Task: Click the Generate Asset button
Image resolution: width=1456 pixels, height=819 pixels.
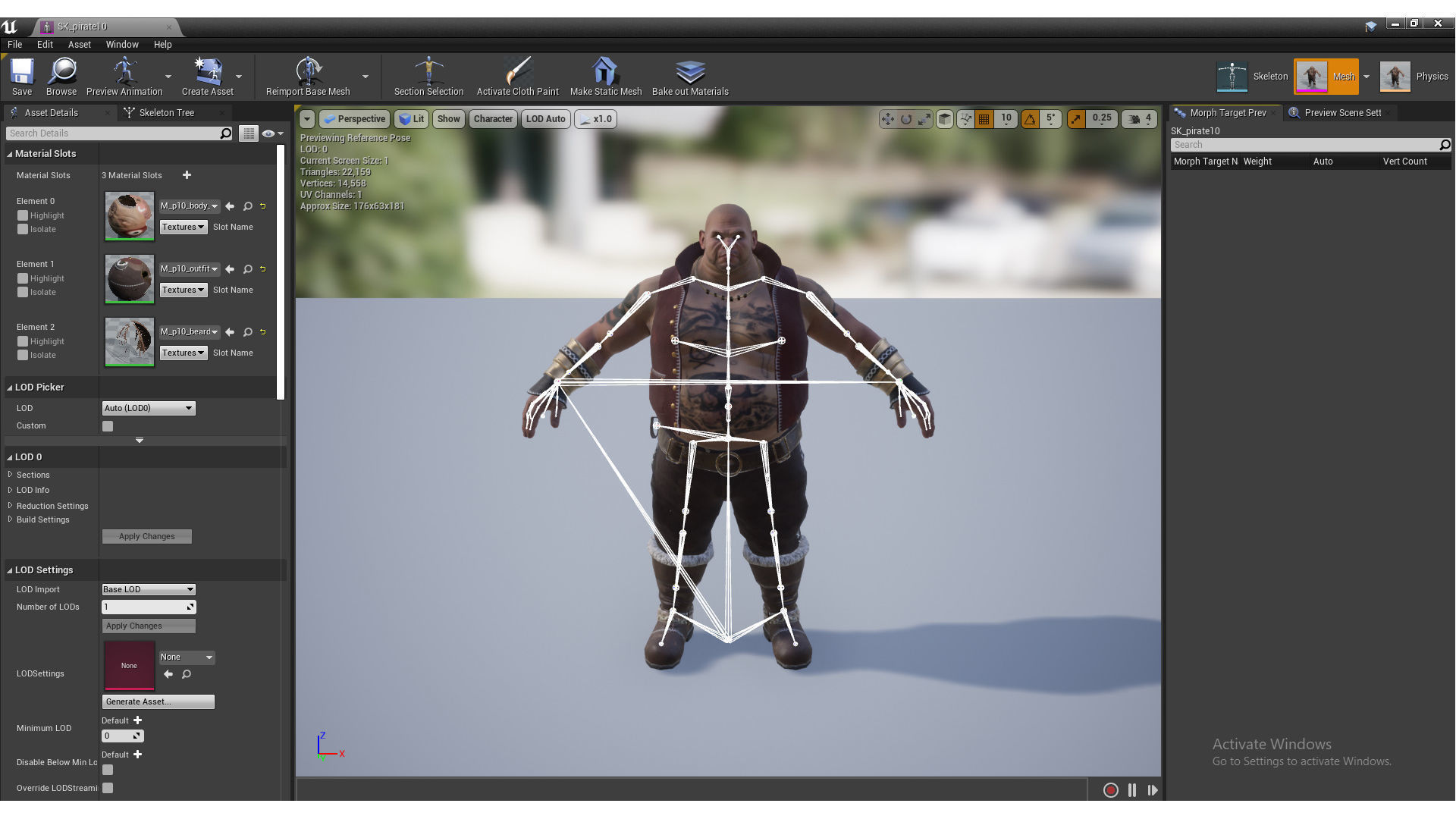Action: 158,701
